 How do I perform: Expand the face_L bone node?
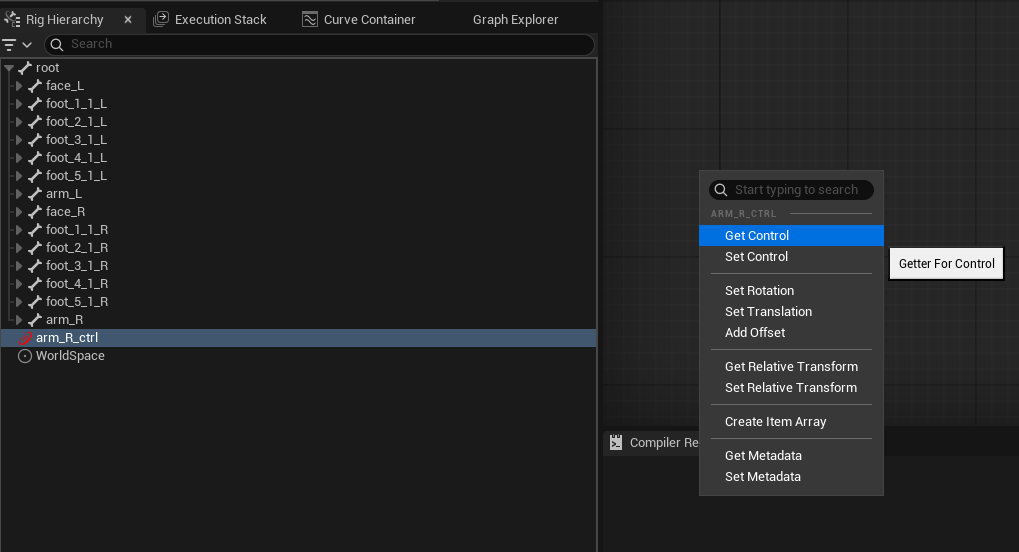tap(19, 86)
